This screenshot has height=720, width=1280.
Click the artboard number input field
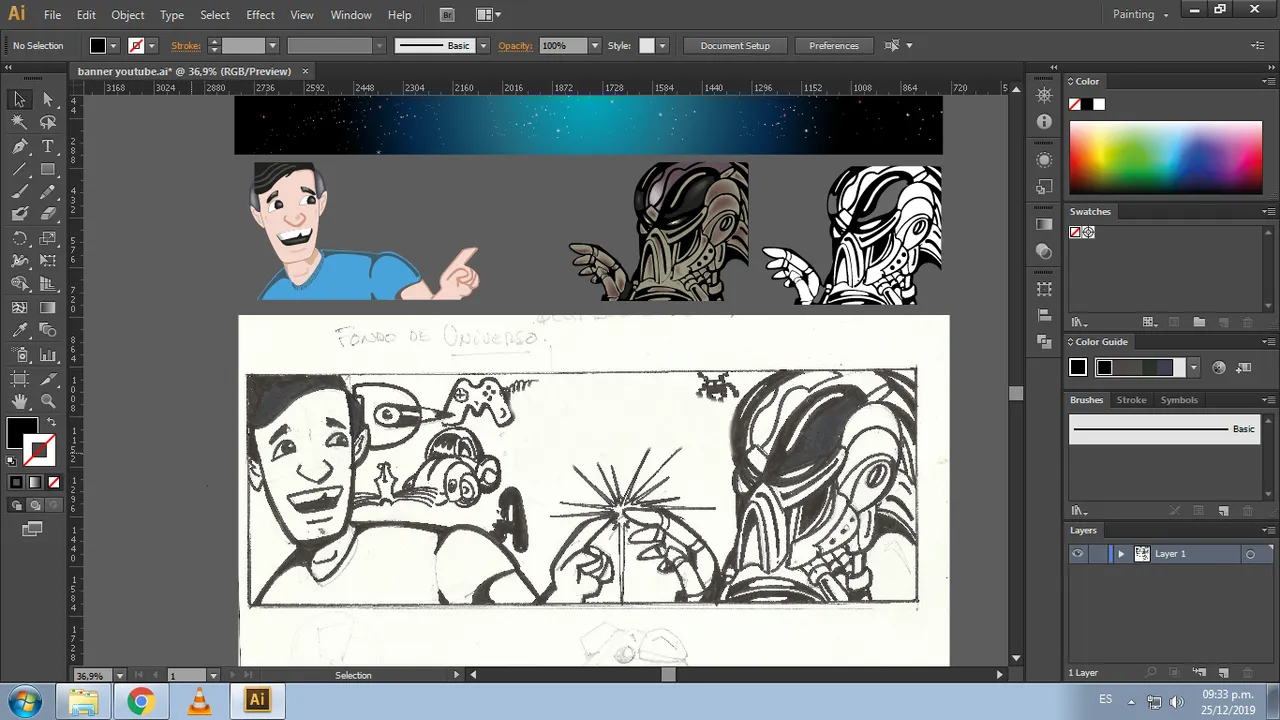[x=187, y=675]
